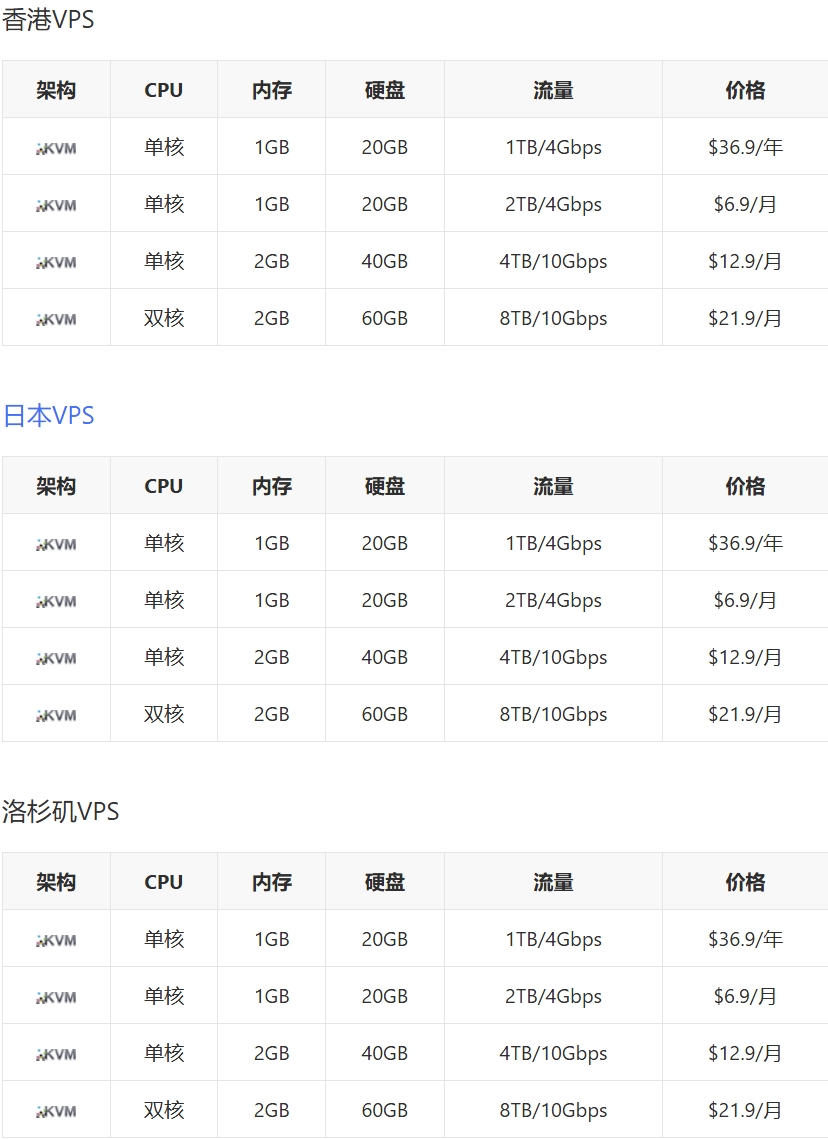
Task: Click 60GB disk cell in 日本VPS table
Action: (385, 714)
